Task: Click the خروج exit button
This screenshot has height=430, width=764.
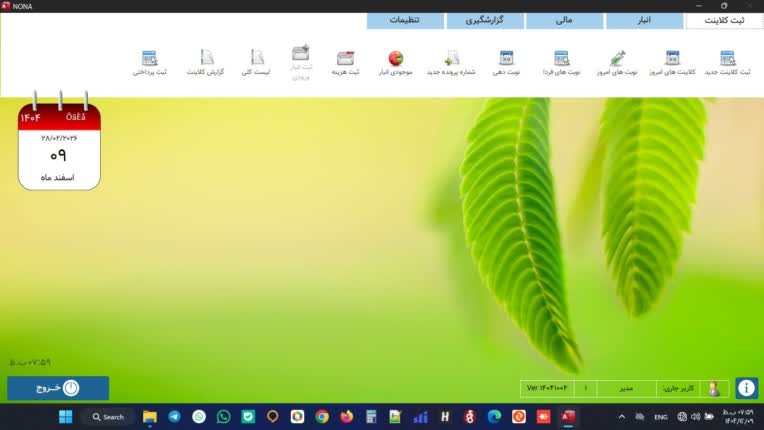Action: tap(58, 388)
